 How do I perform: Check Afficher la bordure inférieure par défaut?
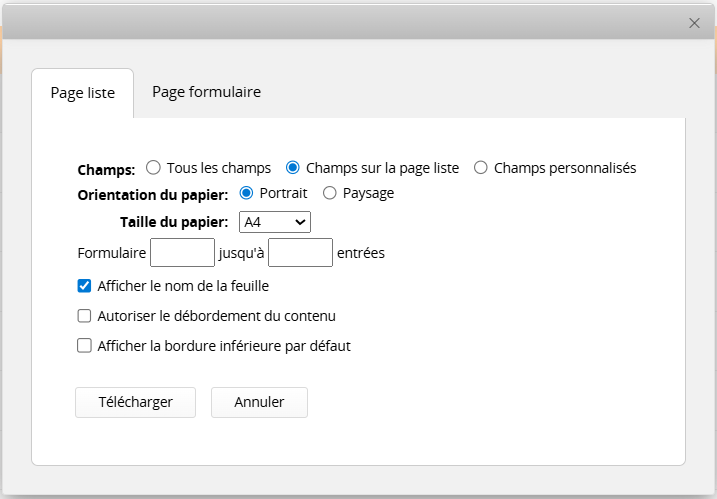point(85,346)
